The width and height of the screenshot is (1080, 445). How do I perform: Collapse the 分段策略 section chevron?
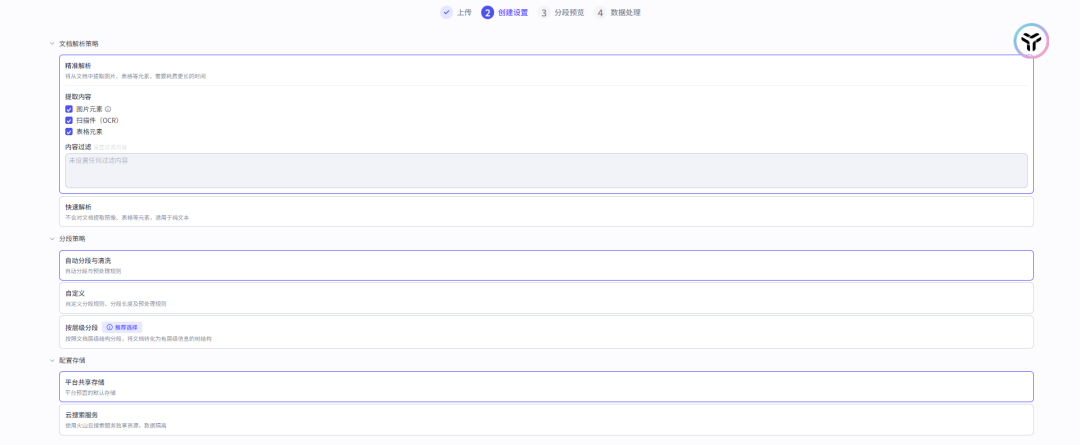tap(52, 238)
